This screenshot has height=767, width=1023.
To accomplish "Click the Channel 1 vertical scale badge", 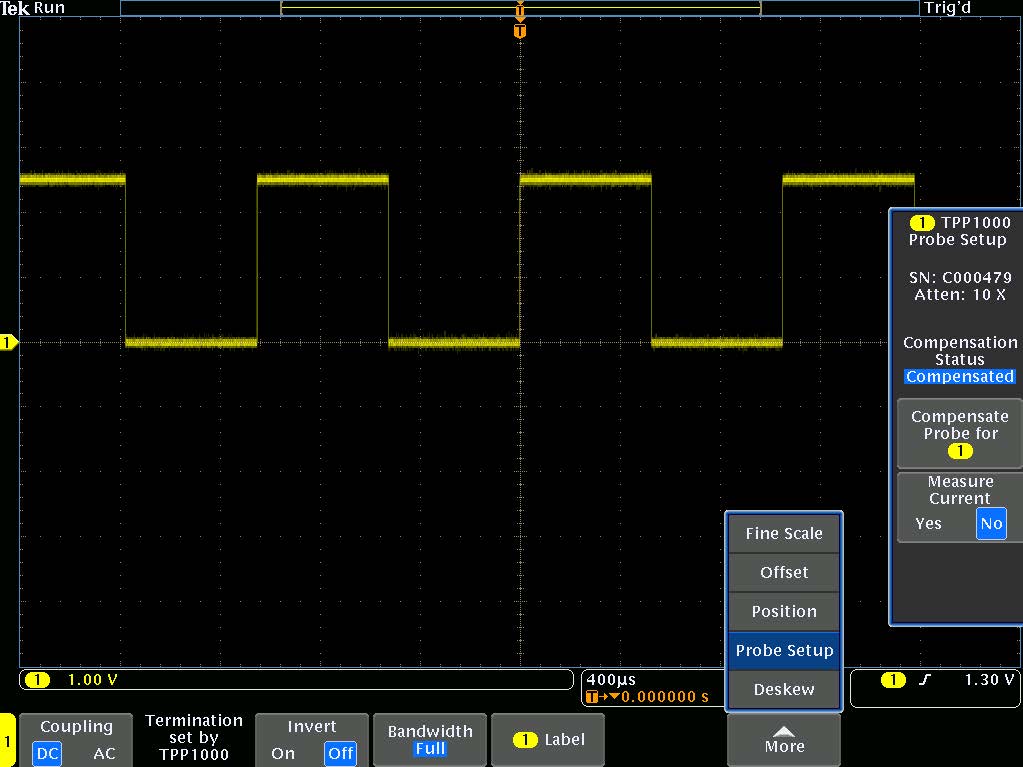I will 70,679.
